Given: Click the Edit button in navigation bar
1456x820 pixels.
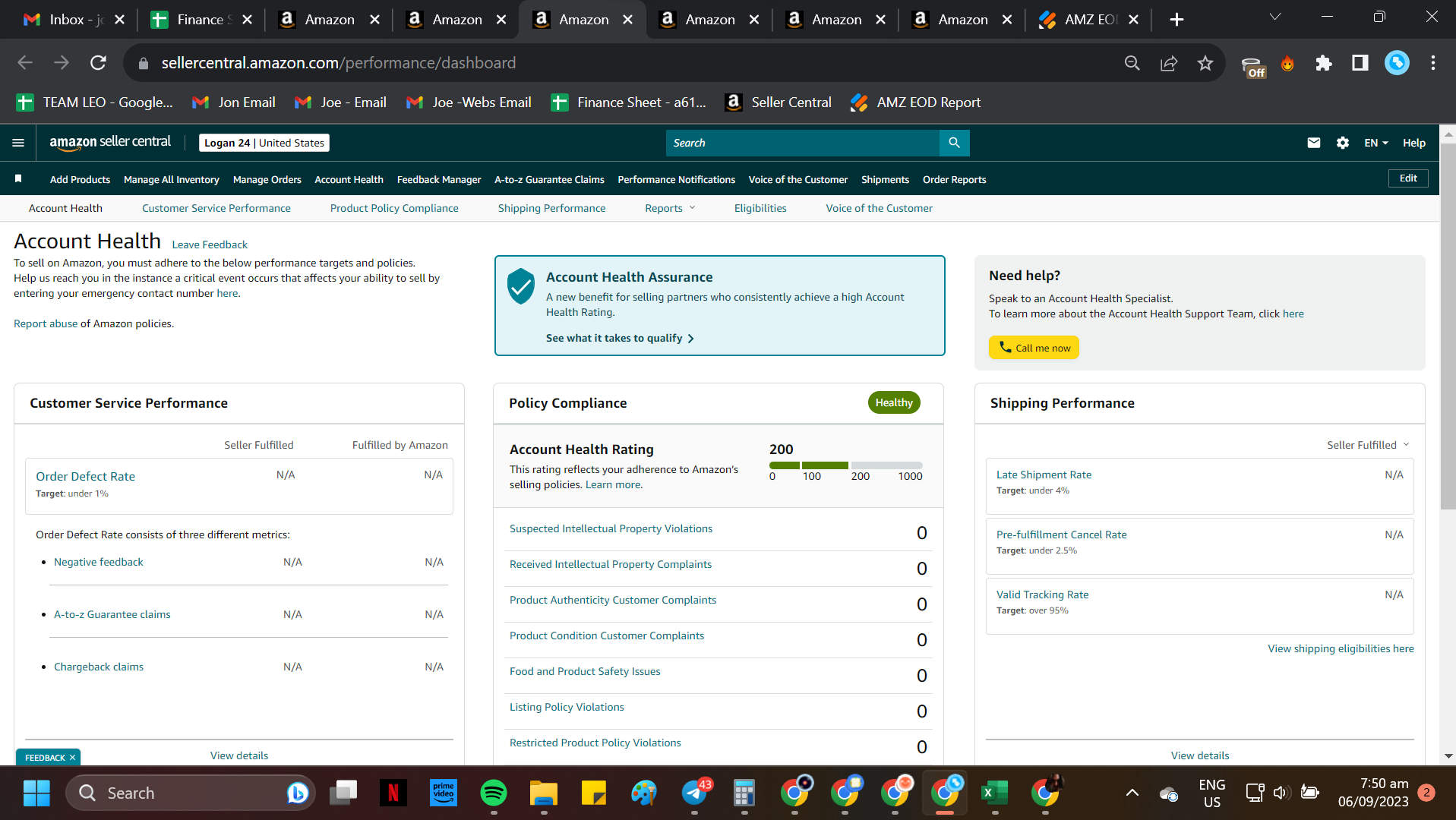Looking at the screenshot, I should point(1408,178).
